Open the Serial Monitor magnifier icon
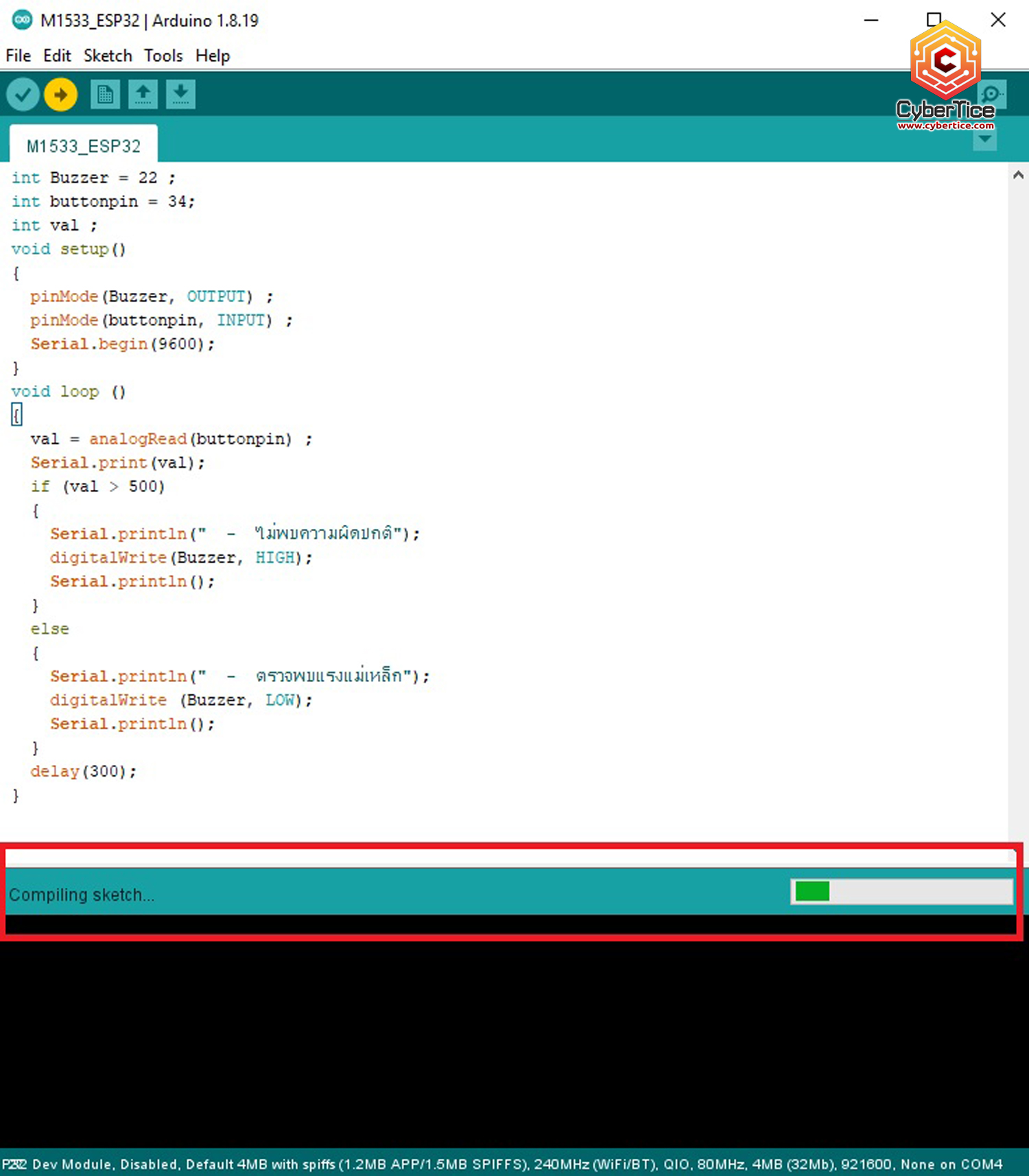Viewport: 1029px width, 1176px height. [993, 95]
